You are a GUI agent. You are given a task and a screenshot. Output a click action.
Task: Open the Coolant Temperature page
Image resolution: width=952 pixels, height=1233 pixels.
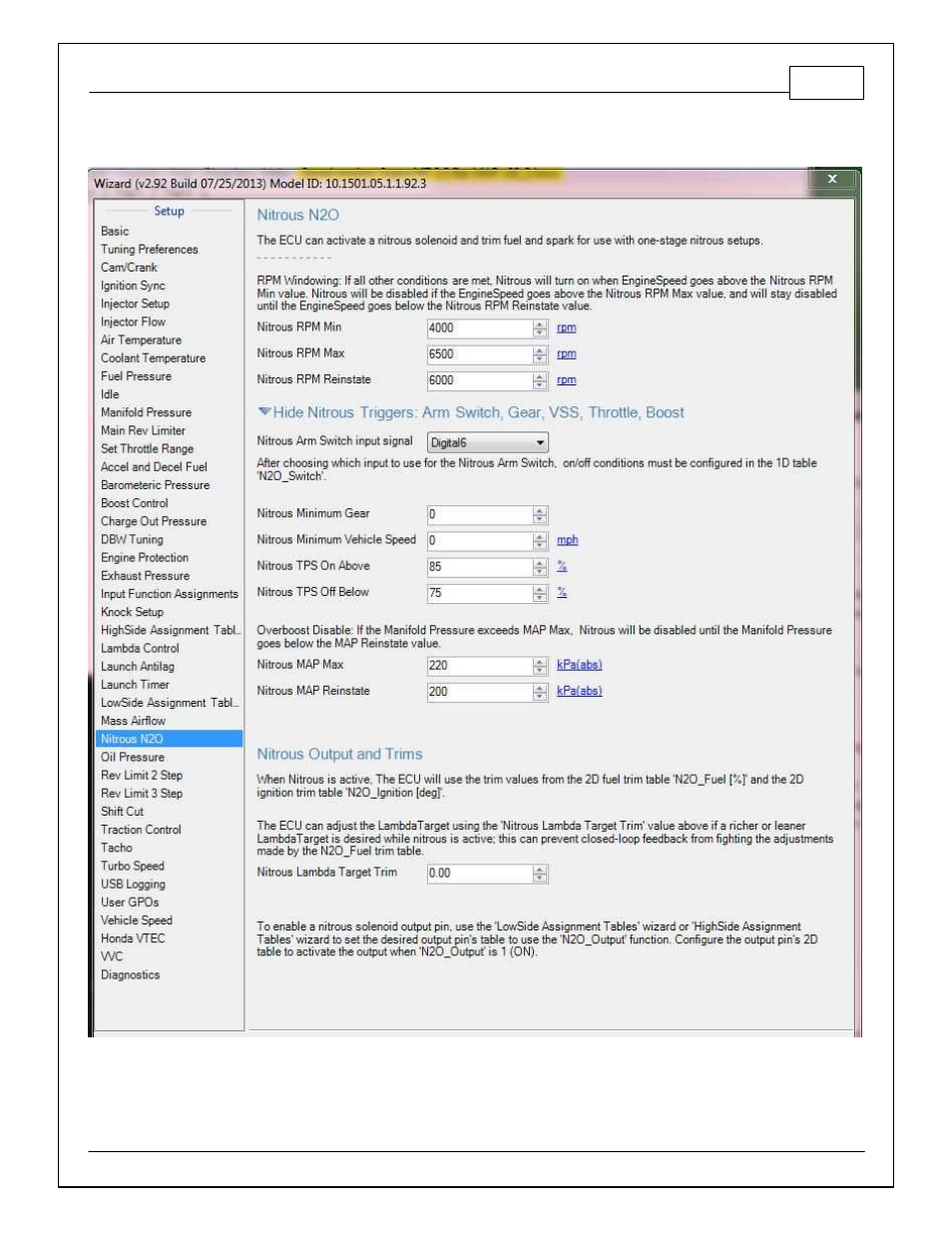pos(153,358)
